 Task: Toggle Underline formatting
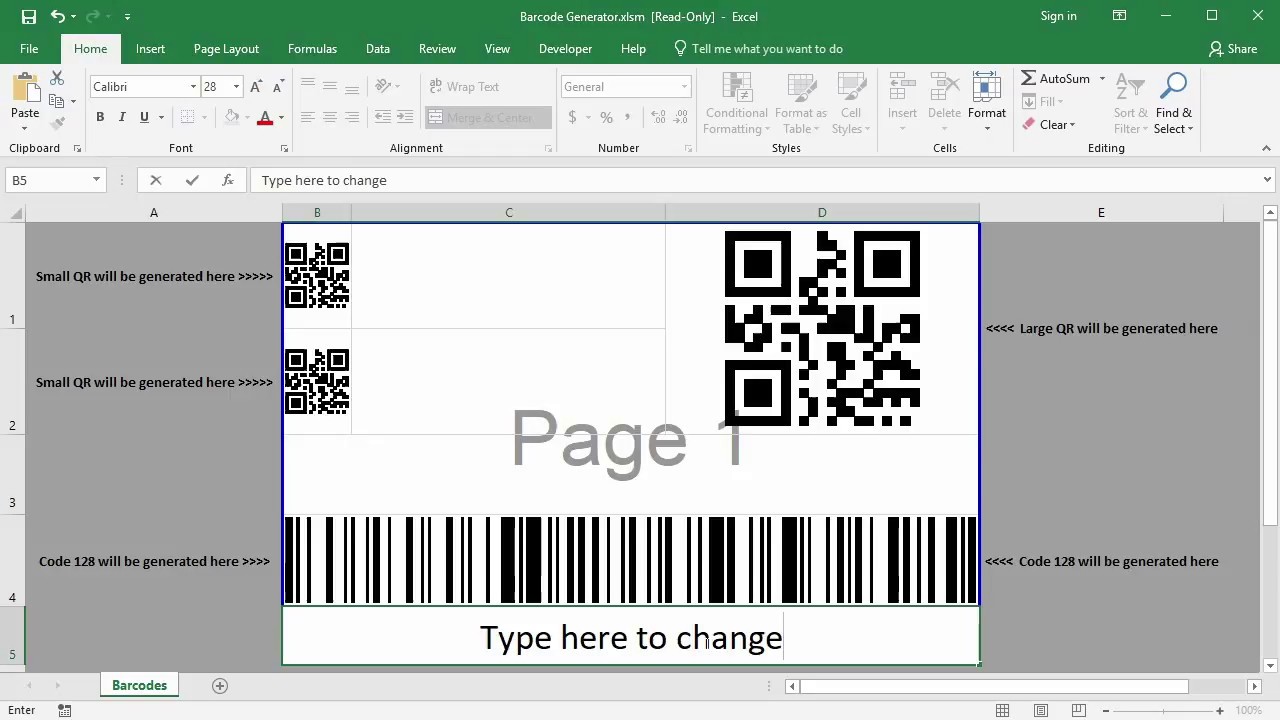(x=144, y=117)
